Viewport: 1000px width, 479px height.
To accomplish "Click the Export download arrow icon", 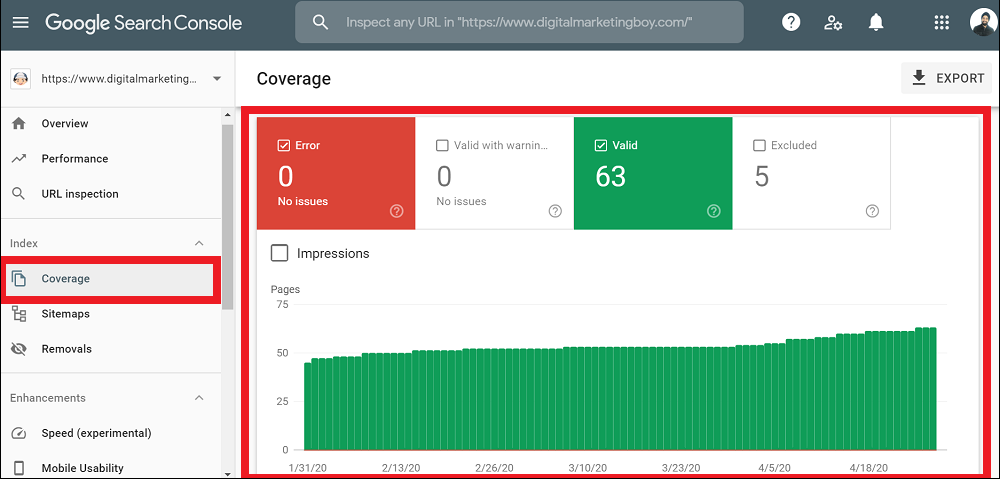I will point(918,78).
